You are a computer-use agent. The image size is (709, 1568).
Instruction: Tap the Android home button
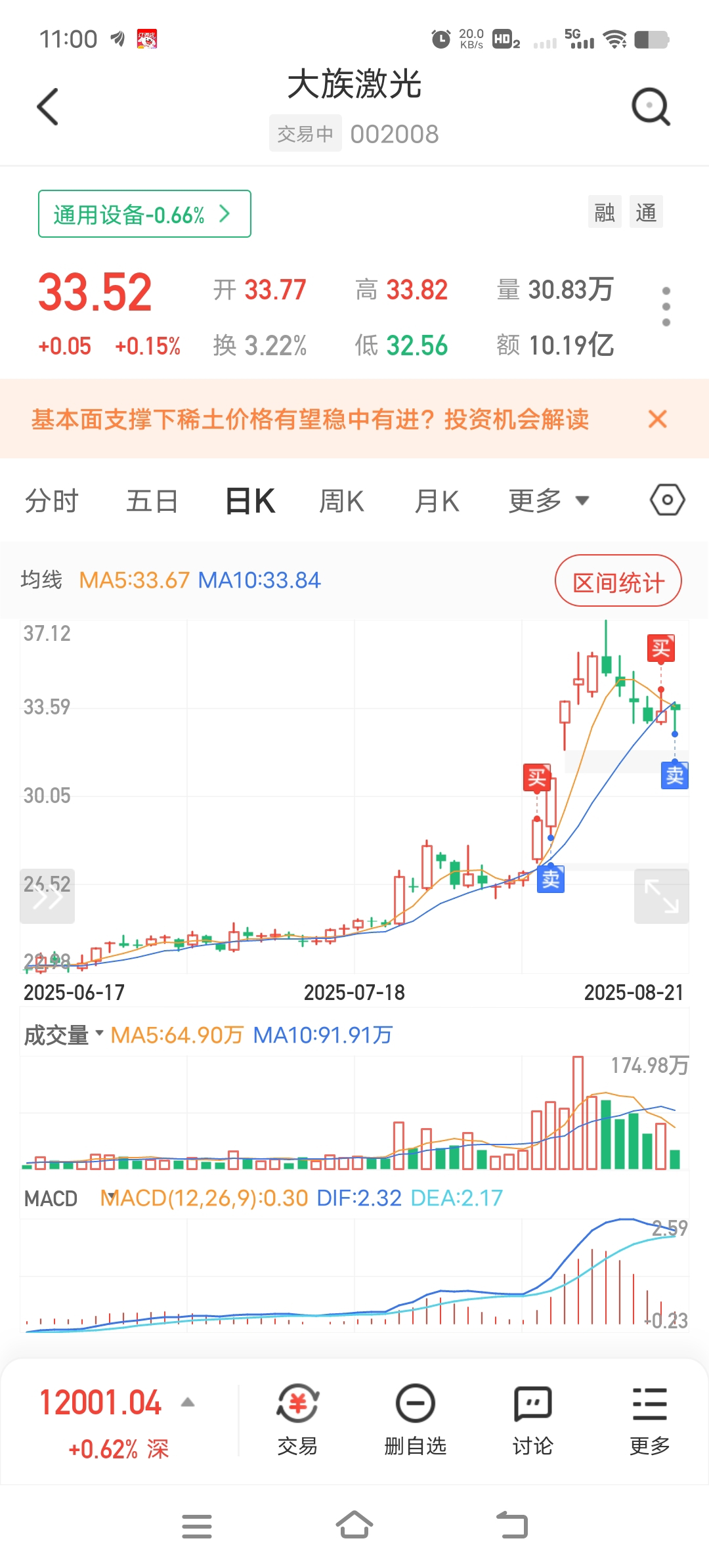[354, 1525]
